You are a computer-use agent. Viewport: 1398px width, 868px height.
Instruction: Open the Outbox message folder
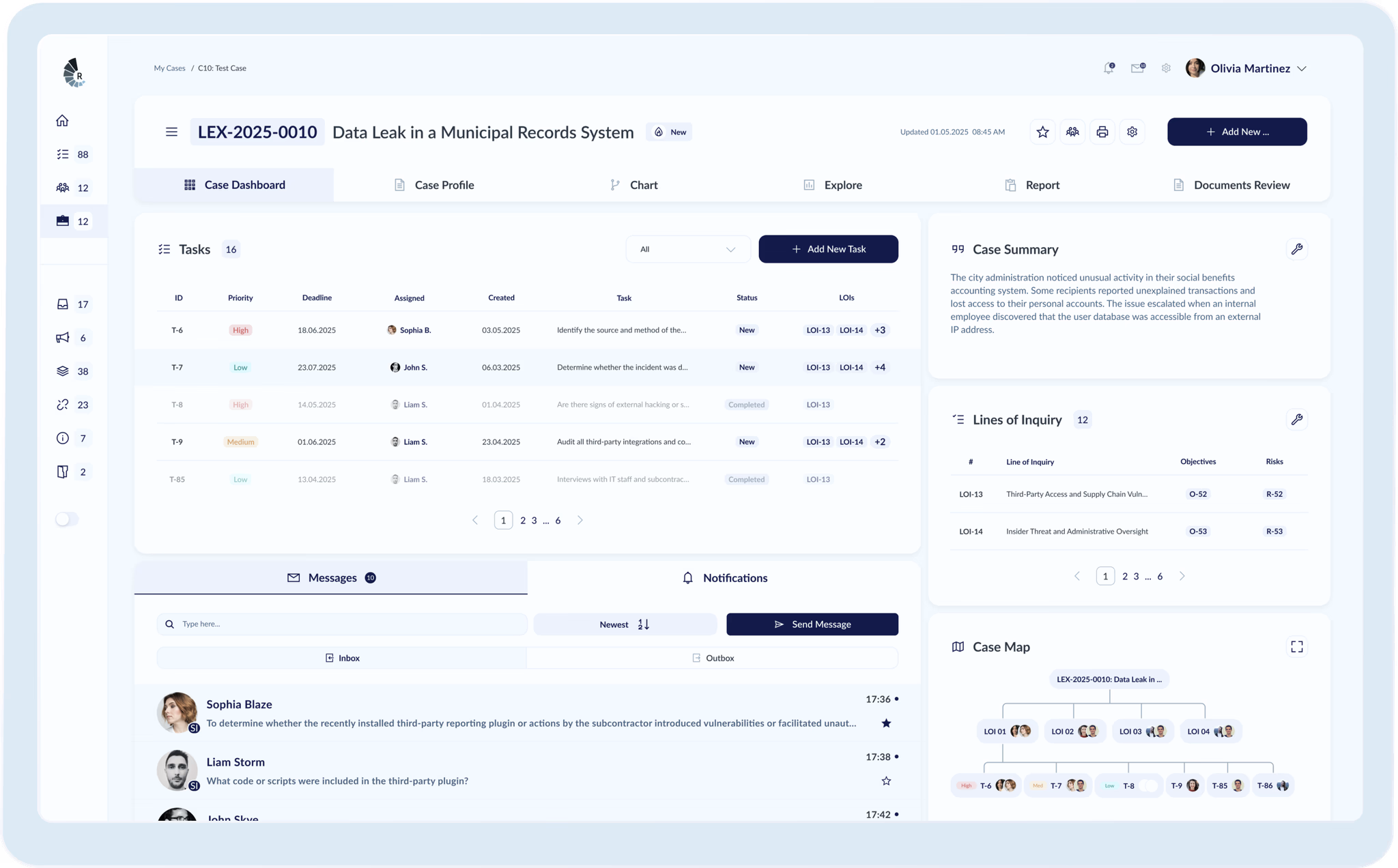point(713,658)
